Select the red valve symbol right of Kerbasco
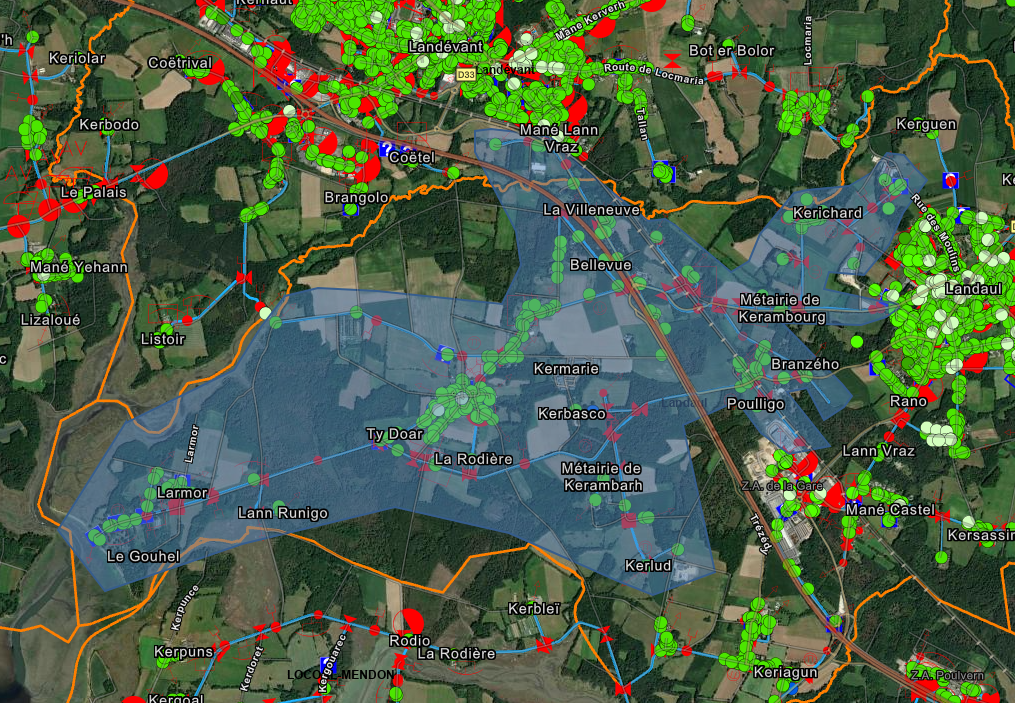Viewport: 1015px width, 703px height. tap(635, 411)
